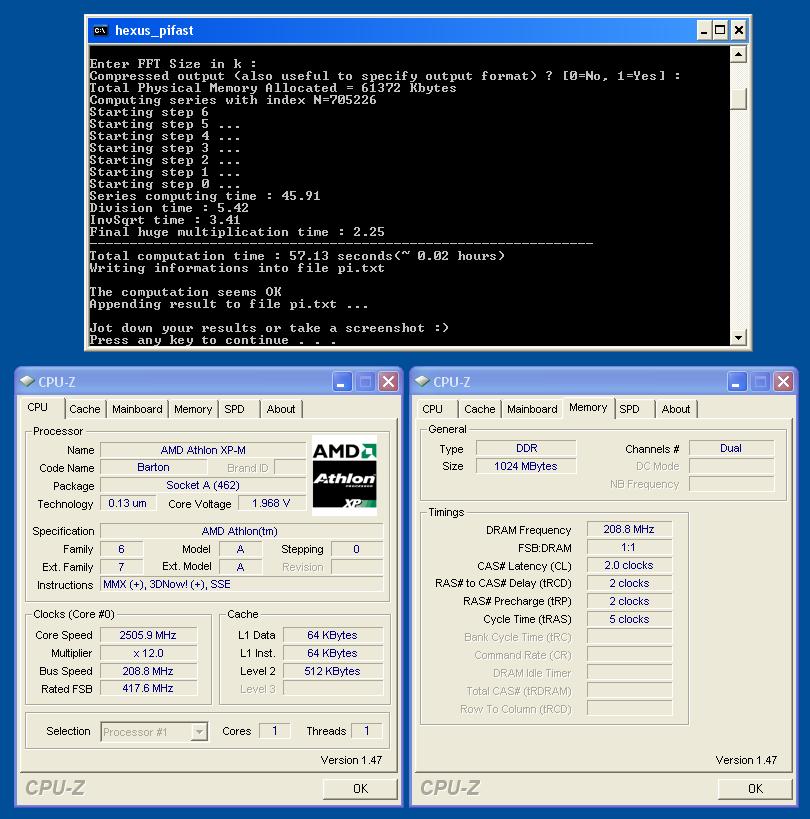Click the '1024 MBytes' memory size value

coord(526,466)
